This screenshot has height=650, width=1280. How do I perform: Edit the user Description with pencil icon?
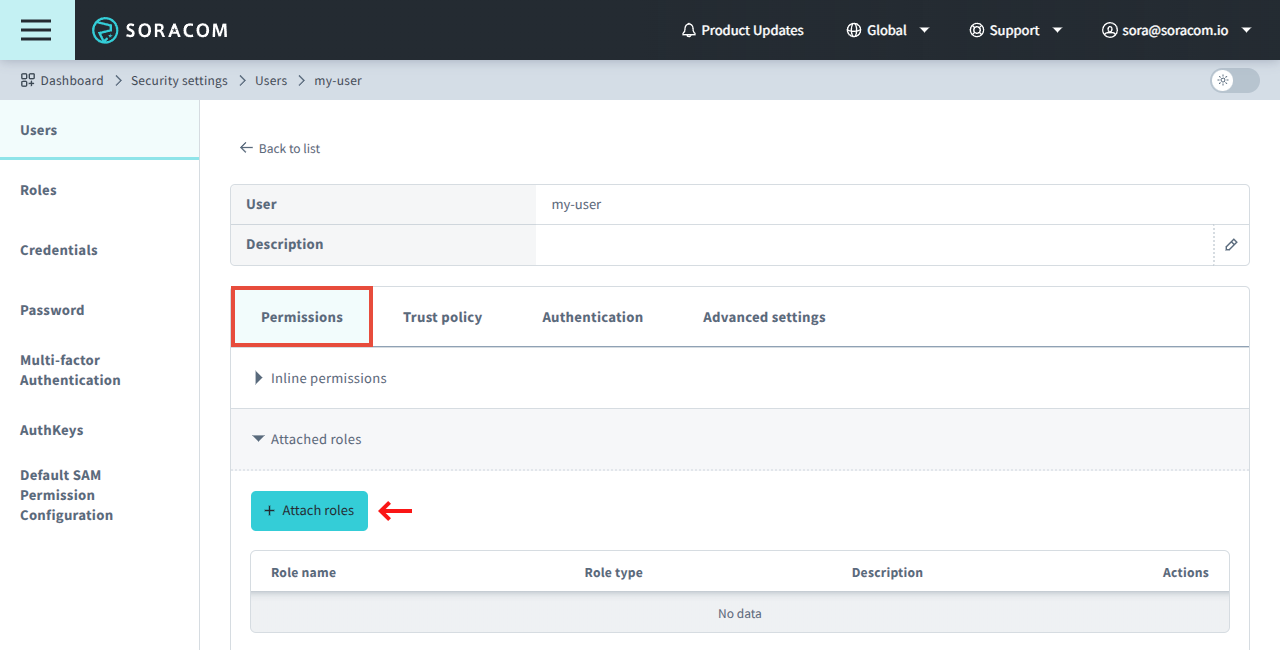(x=1231, y=245)
